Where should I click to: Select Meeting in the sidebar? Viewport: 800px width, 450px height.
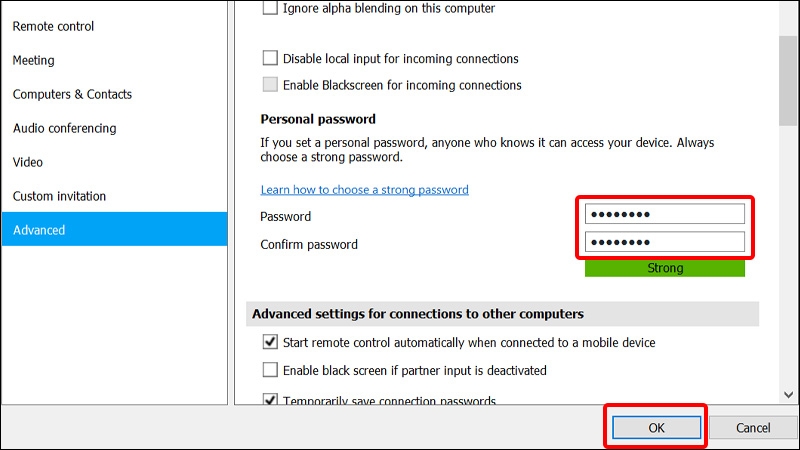coord(34,60)
